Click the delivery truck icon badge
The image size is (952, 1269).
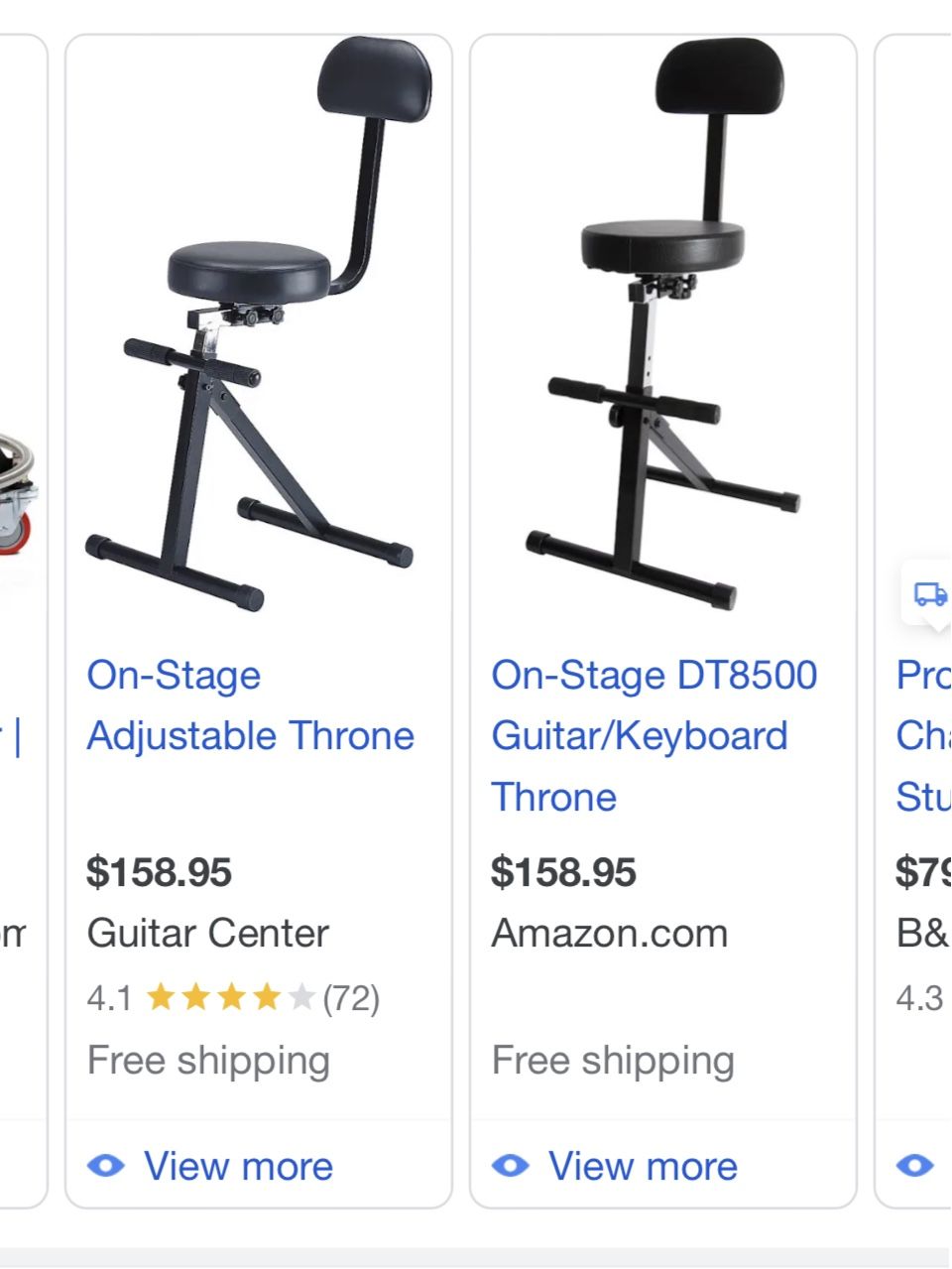tap(929, 594)
